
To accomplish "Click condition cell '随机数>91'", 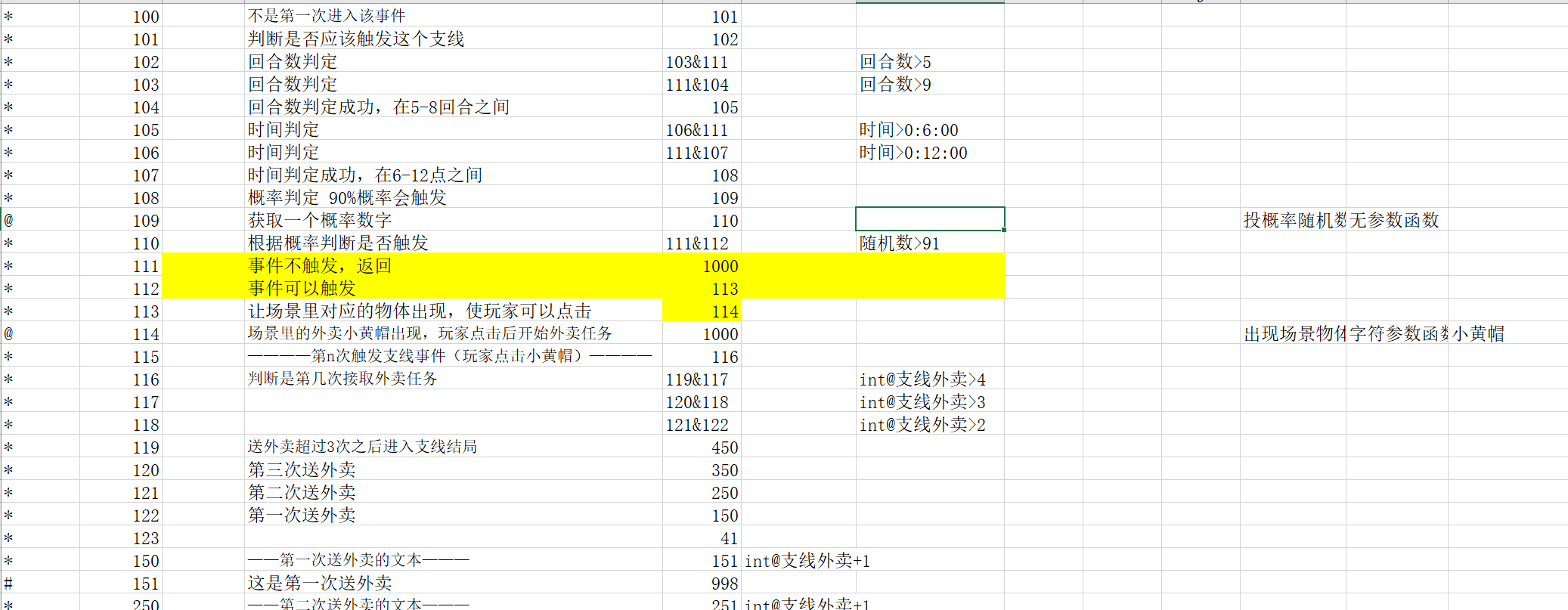I will pos(930,242).
